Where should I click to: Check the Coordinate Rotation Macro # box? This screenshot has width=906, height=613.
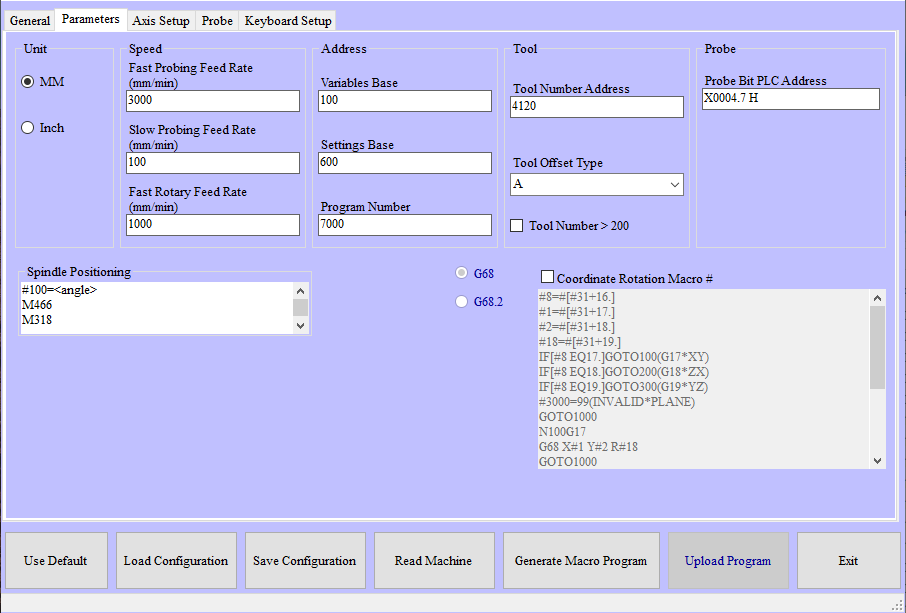[547, 277]
